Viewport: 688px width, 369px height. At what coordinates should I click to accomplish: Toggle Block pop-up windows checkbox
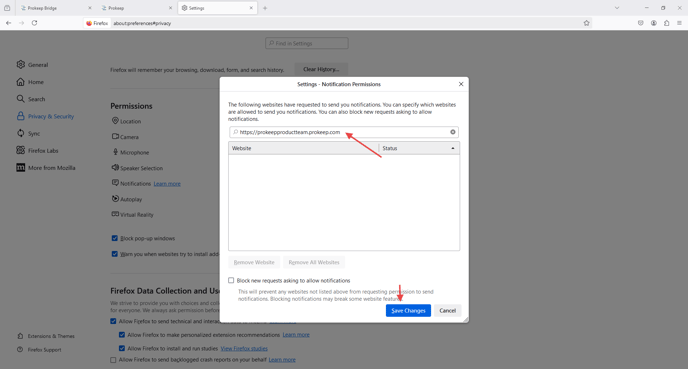pyautogui.click(x=115, y=238)
